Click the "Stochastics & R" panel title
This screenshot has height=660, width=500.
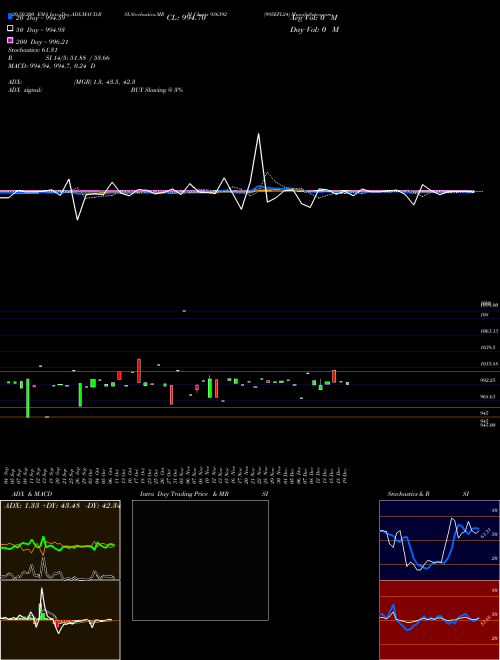pos(408,494)
